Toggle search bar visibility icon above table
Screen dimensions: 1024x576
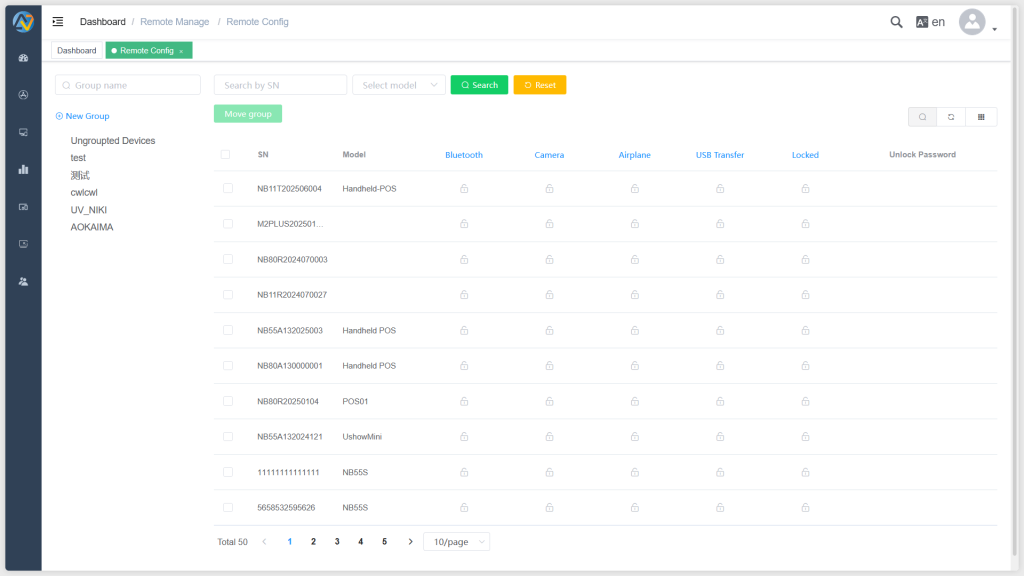coord(923,117)
